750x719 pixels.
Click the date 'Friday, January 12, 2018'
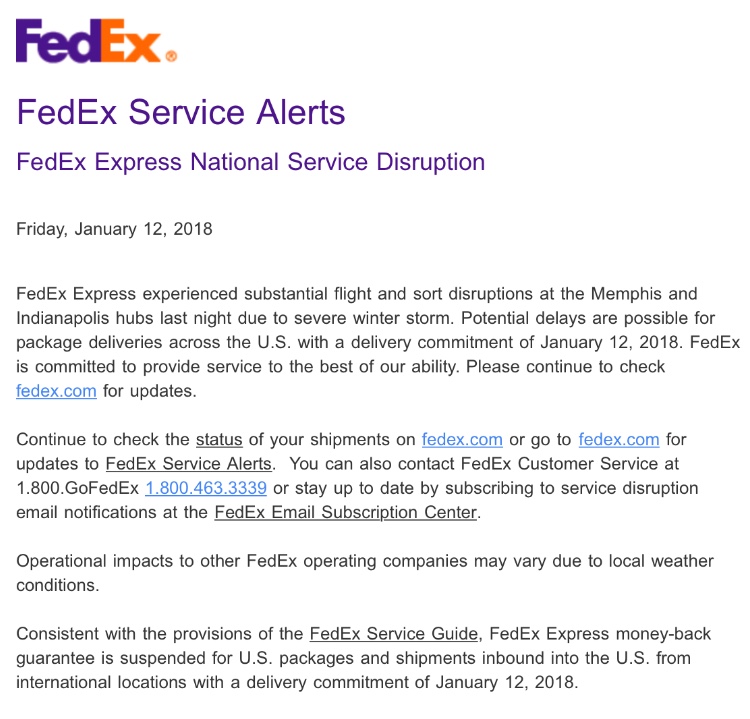(x=114, y=229)
